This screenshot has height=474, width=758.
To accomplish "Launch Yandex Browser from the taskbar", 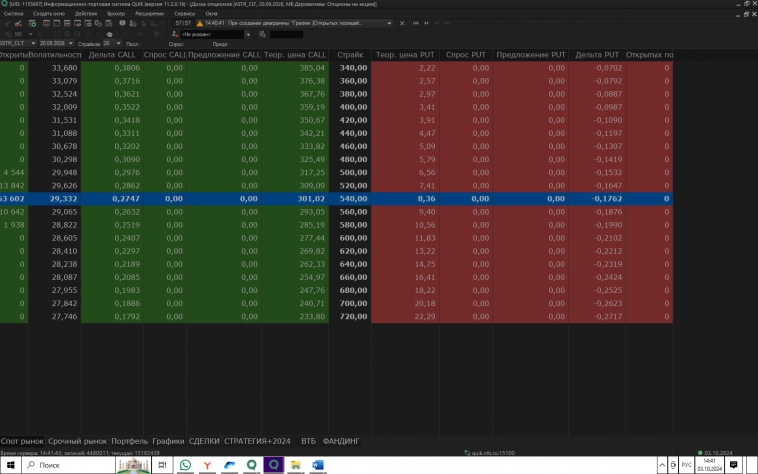I will tap(207, 465).
